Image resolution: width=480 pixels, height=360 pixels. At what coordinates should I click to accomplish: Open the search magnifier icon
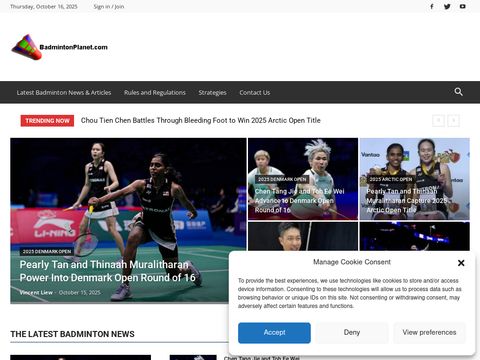(459, 92)
